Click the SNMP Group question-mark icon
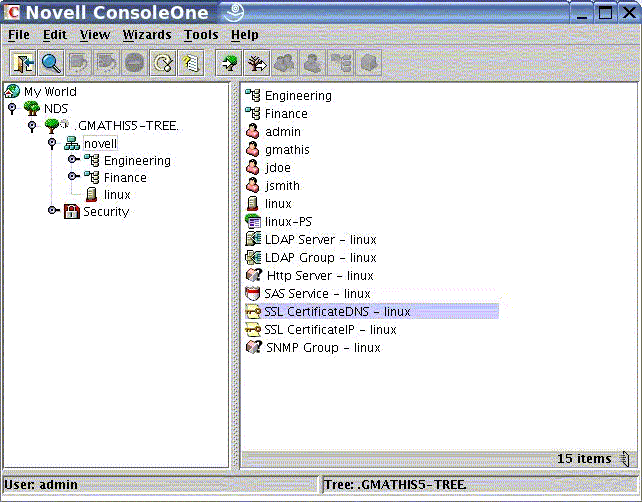This screenshot has width=642, height=502. [253, 348]
